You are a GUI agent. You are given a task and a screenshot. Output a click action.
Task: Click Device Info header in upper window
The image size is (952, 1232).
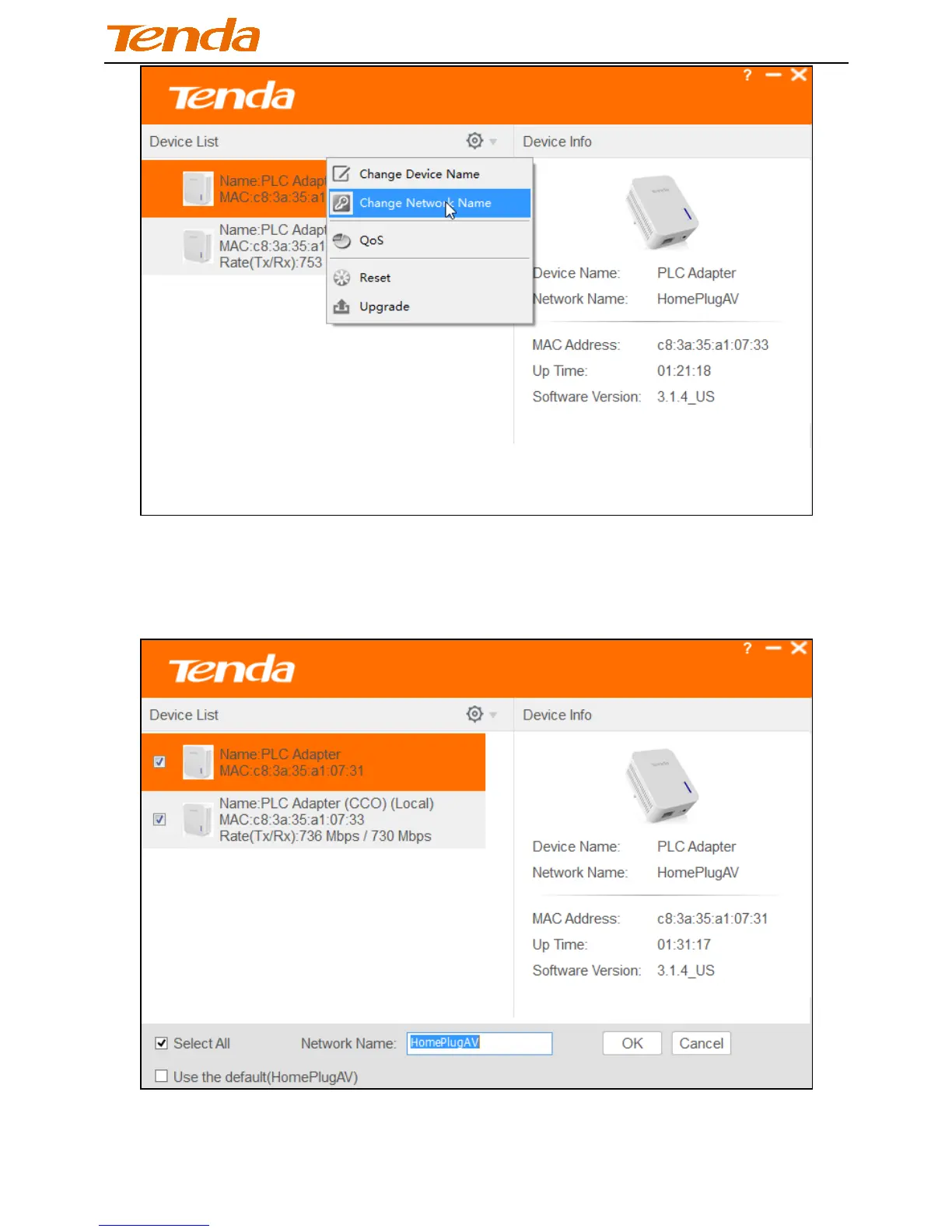point(557,142)
